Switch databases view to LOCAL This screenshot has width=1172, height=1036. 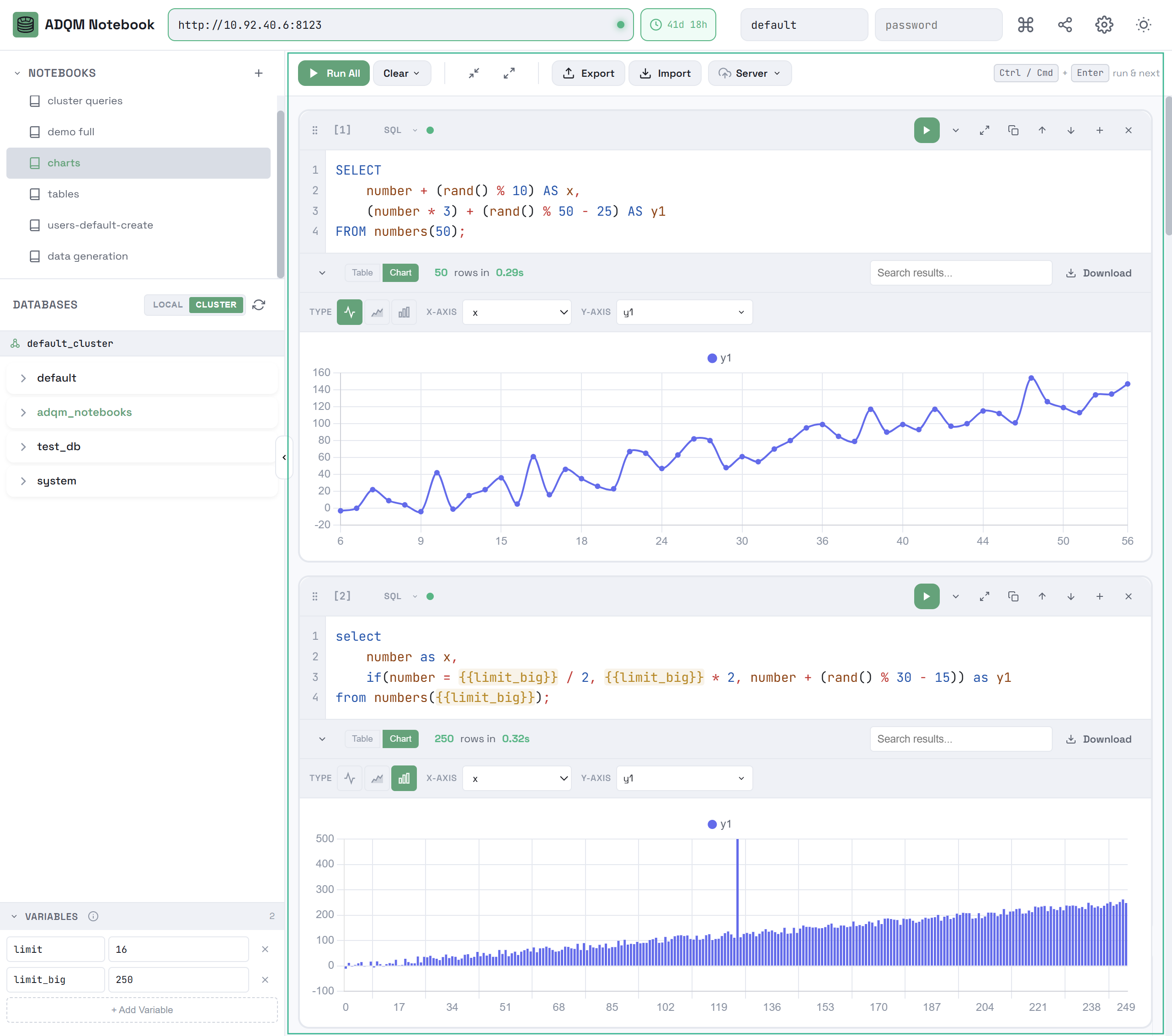click(x=167, y=304)
